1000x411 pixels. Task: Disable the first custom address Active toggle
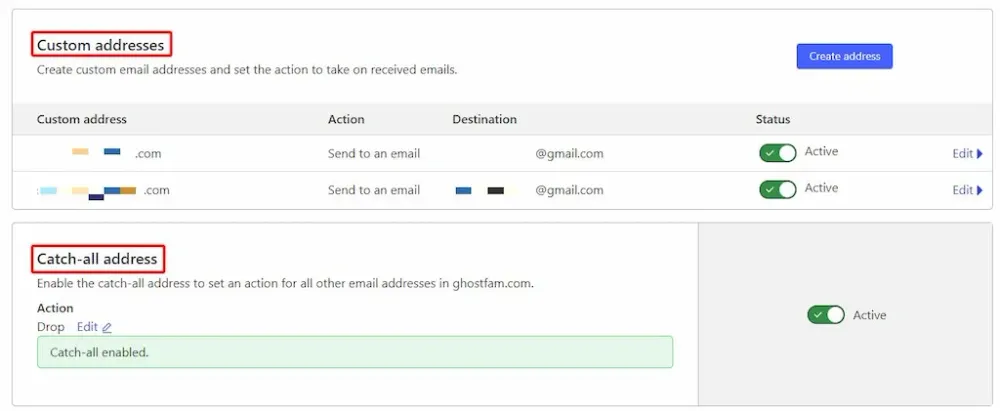coord(777,153)
